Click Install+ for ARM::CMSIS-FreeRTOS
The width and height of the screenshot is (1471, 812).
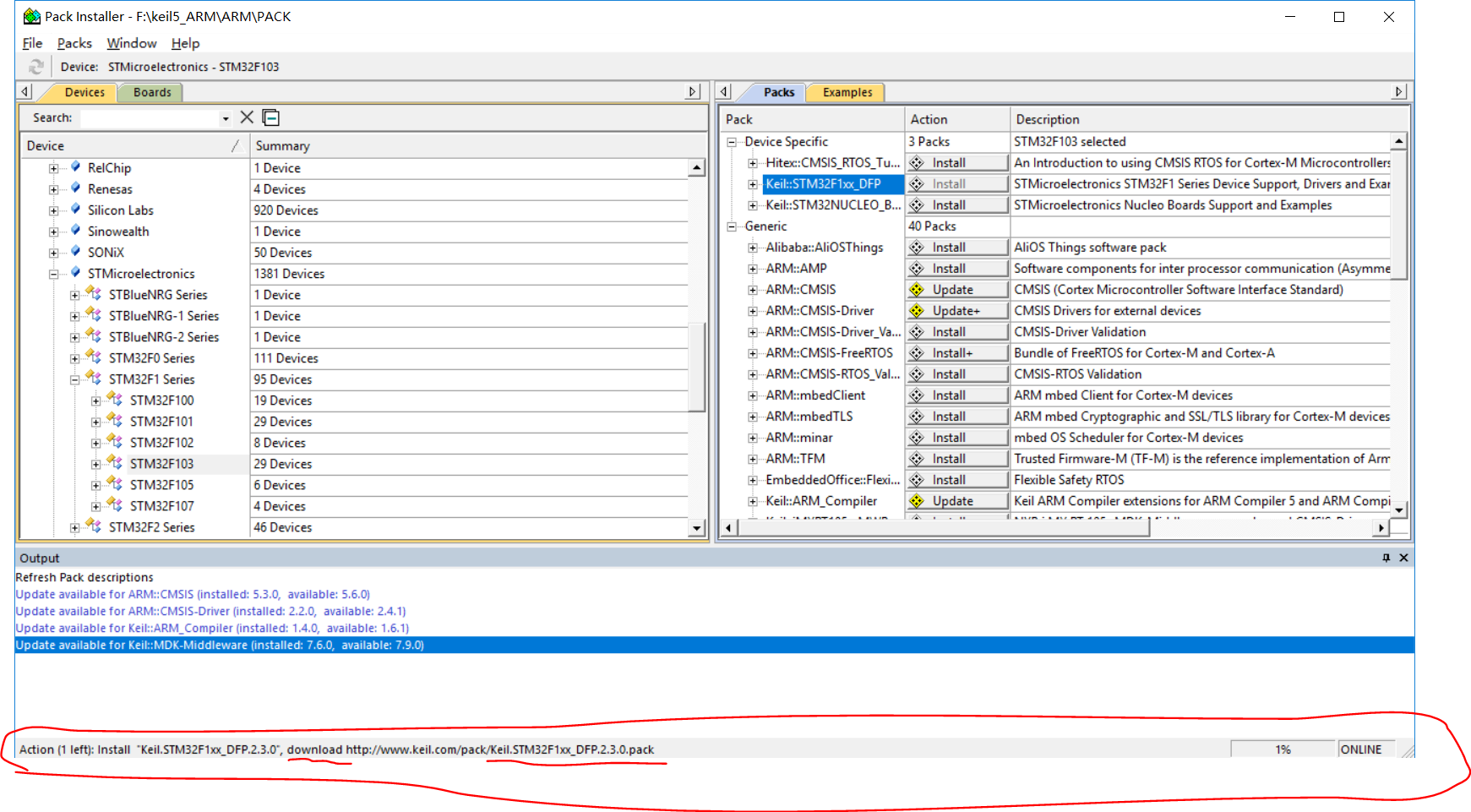click(x=957, y=353)
